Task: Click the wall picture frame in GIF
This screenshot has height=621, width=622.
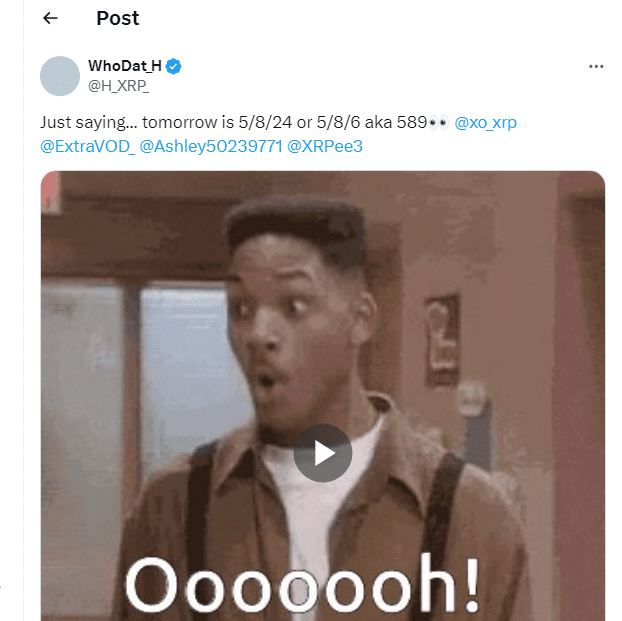Action: coord(442,340)
